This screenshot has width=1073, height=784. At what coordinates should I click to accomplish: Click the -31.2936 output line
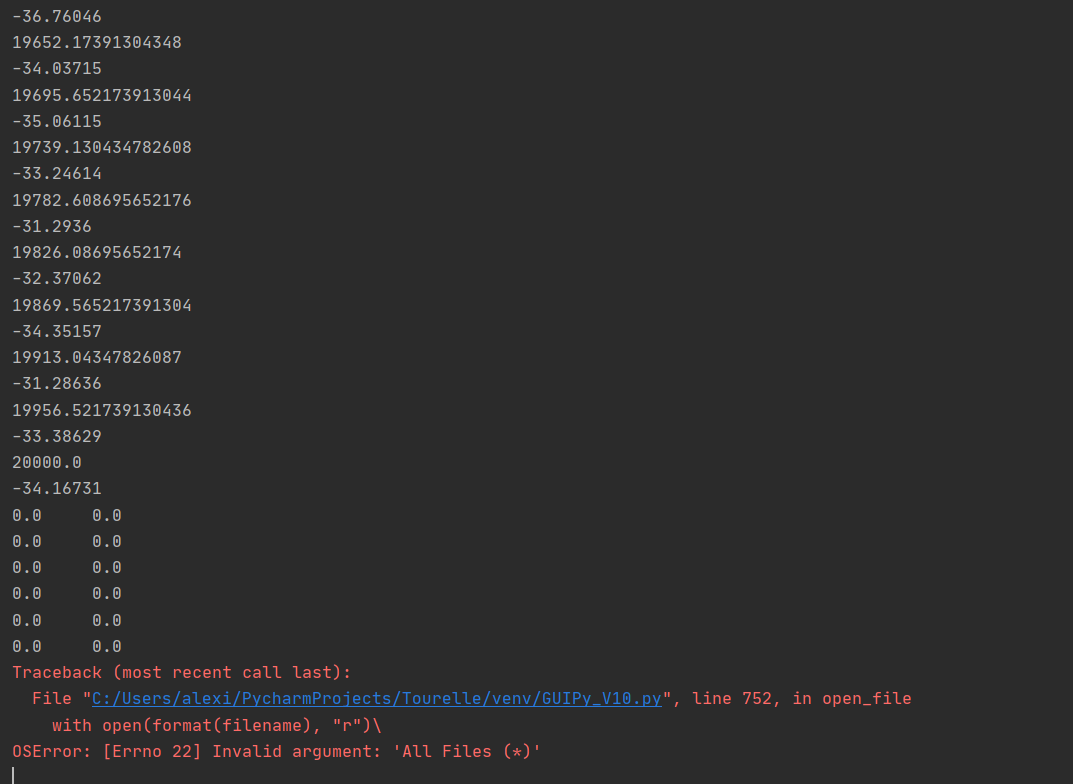coord(51,226)
